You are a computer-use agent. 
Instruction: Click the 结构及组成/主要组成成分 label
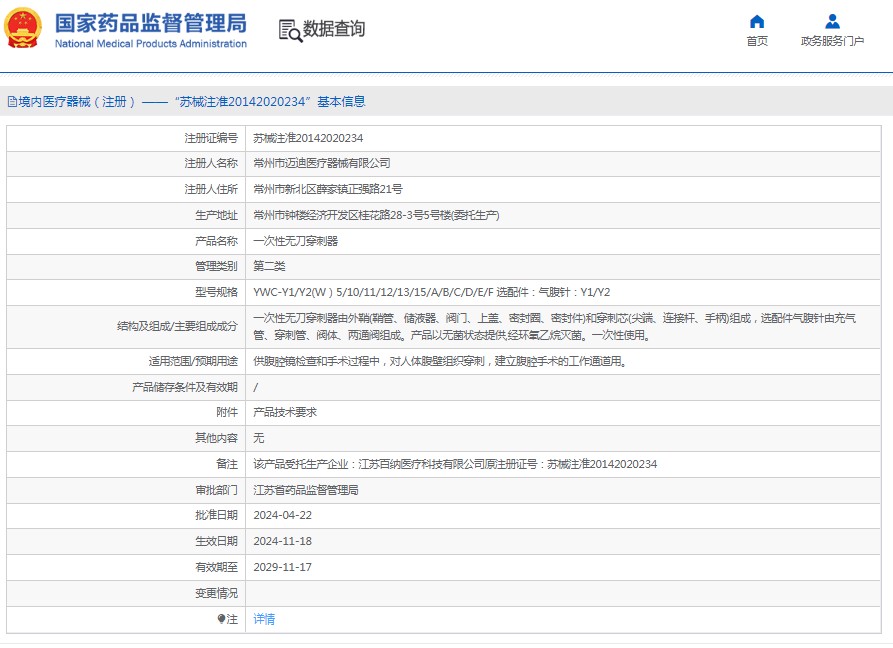point(177,326)
